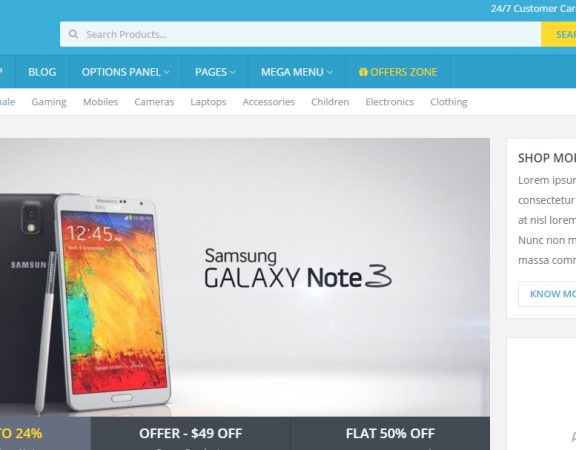This screenshot has width=576, height=450.
Task: View the Electronics category
Action: 389,102
